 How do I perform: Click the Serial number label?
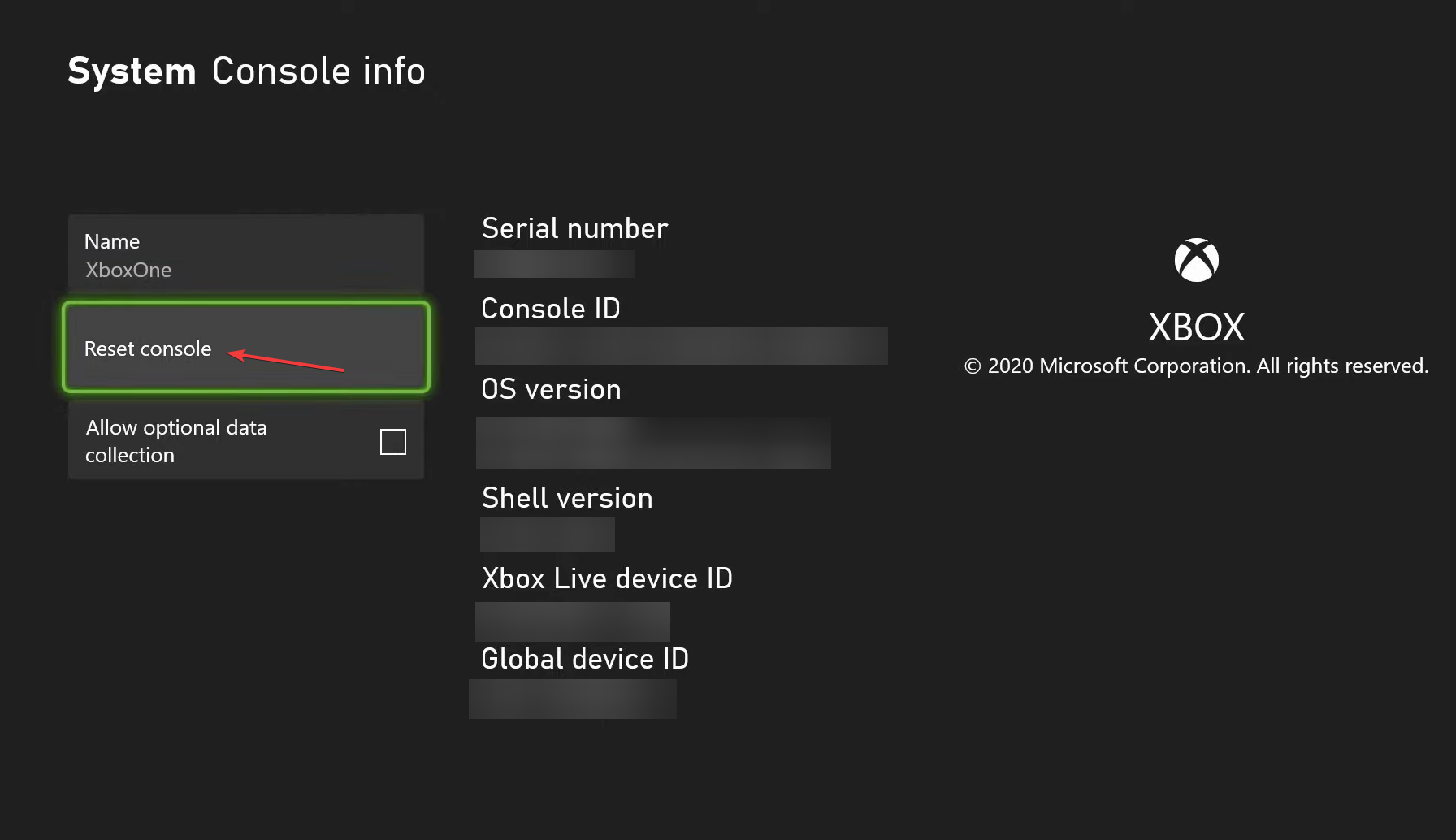coord(574,228)
